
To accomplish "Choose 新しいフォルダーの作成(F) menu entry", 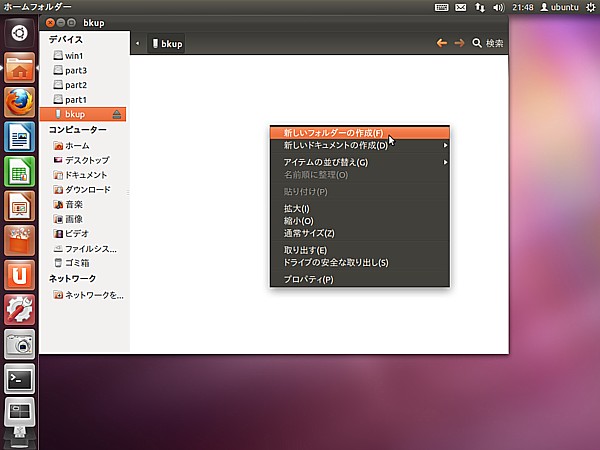I will 360,133.
